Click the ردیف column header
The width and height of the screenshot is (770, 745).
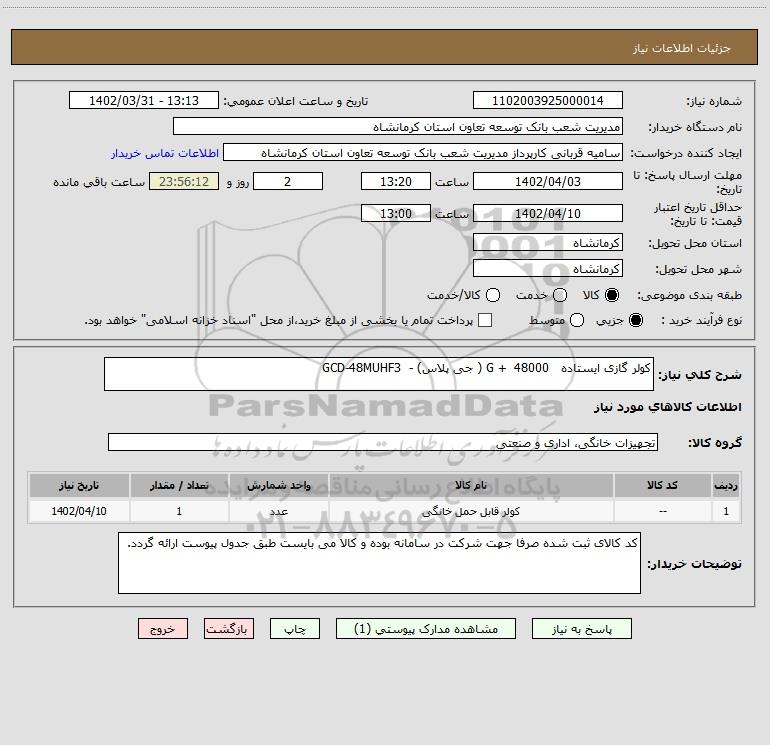(x=726, y=485)
